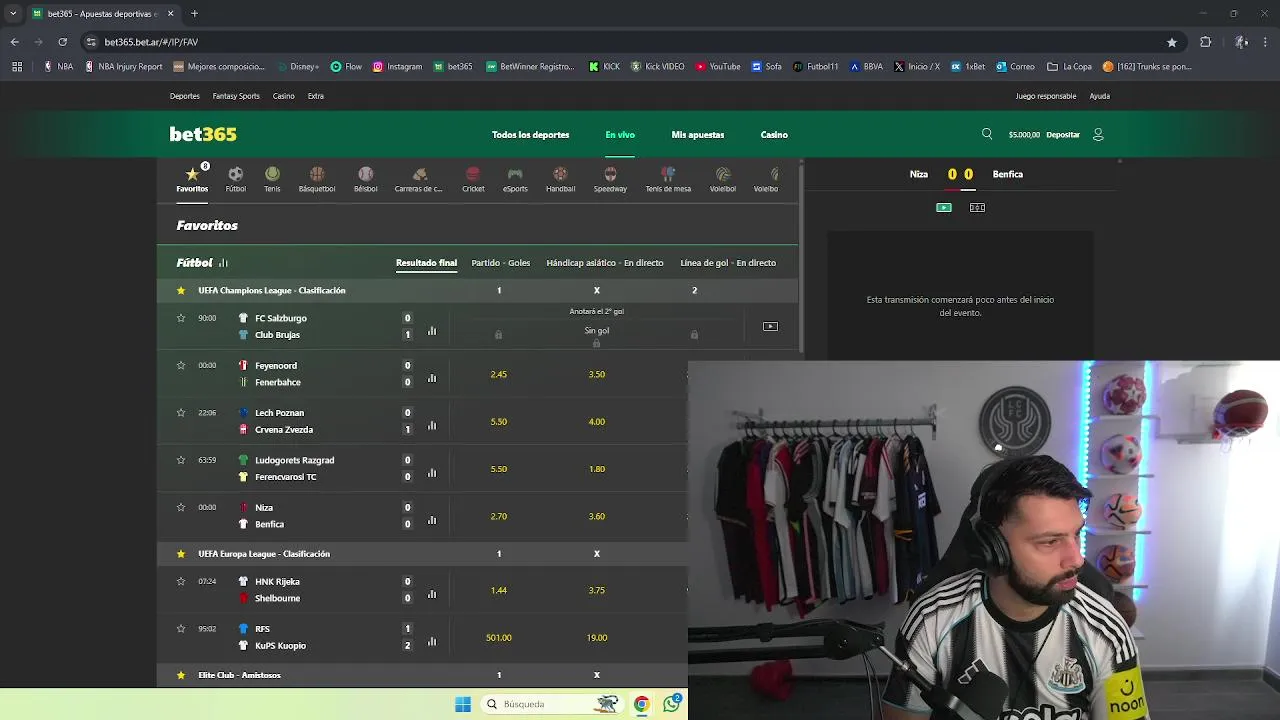Go to the En vivo section
Viewport: 1280px width, 720px height.
pos(620,135)
